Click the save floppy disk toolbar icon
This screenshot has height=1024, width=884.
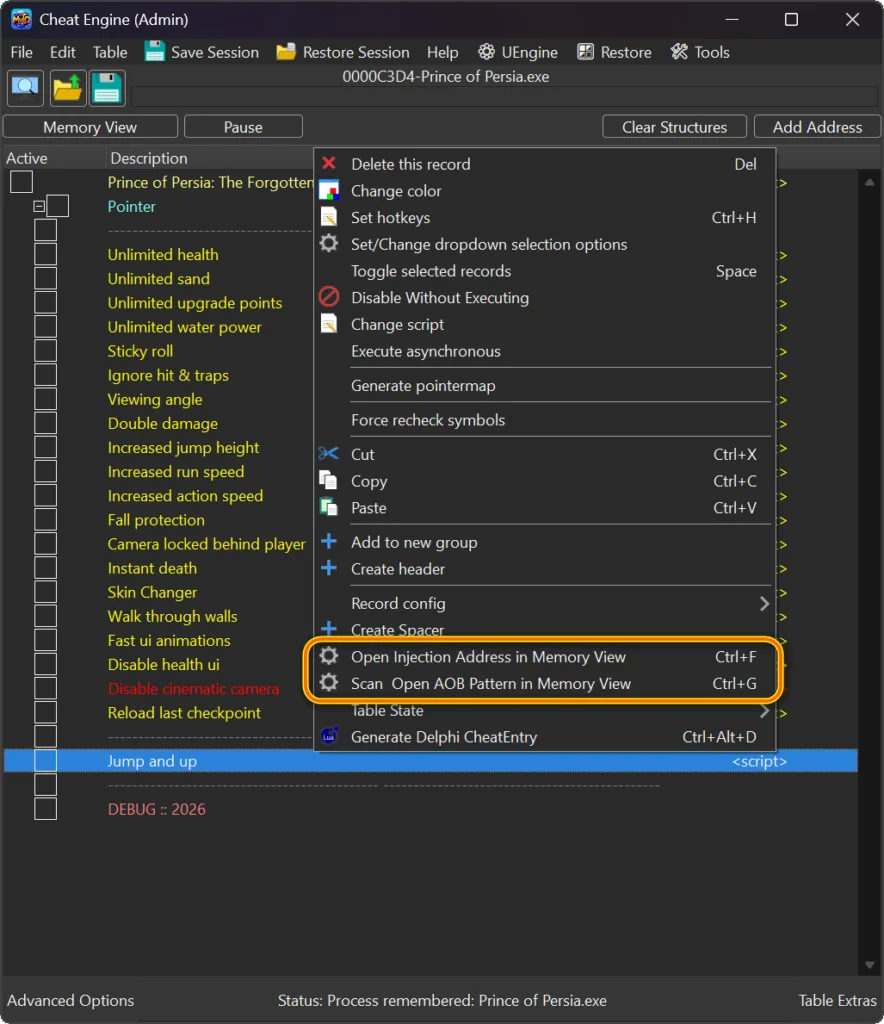(107, 88)
